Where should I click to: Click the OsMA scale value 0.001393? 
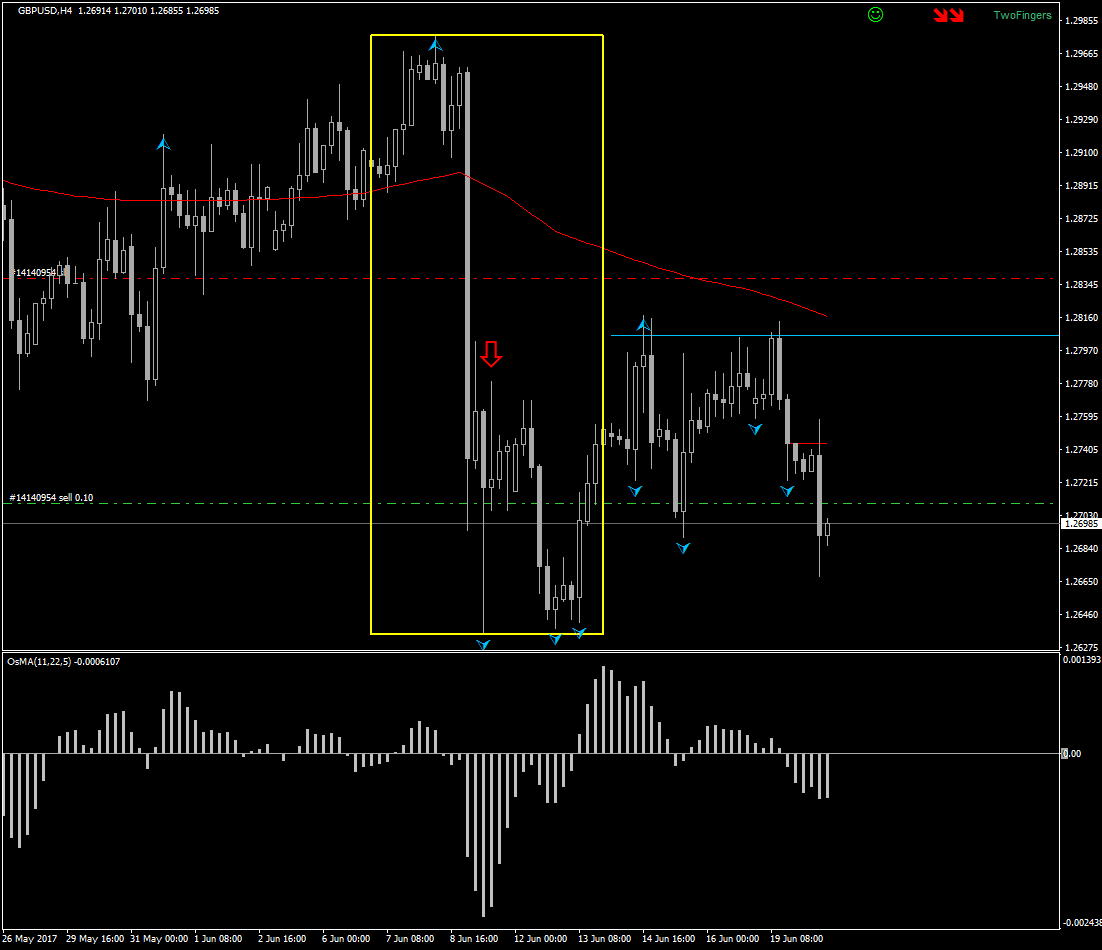pos(1082,660)
